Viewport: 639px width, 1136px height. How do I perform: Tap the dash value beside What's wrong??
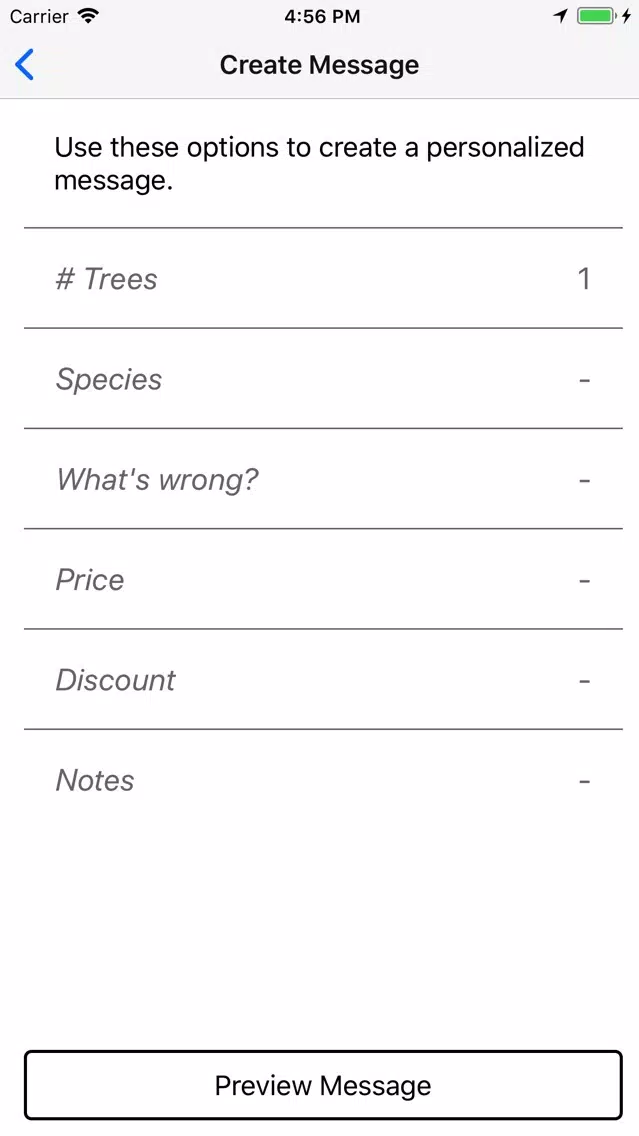585,480
